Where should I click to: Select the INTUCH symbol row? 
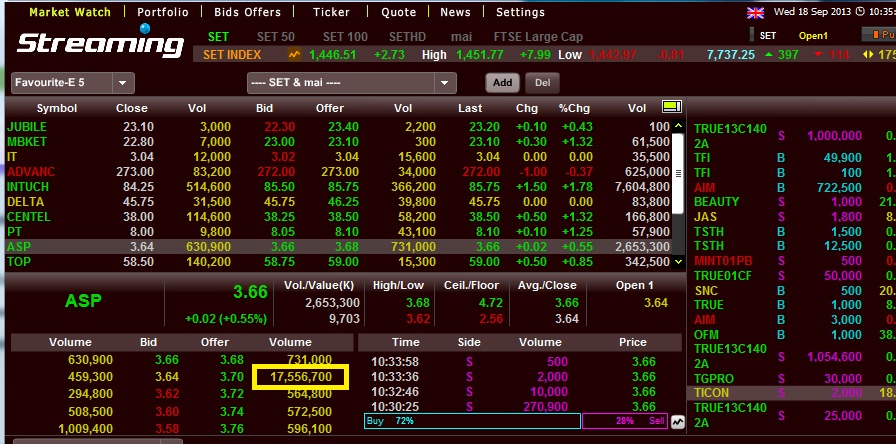338,187
